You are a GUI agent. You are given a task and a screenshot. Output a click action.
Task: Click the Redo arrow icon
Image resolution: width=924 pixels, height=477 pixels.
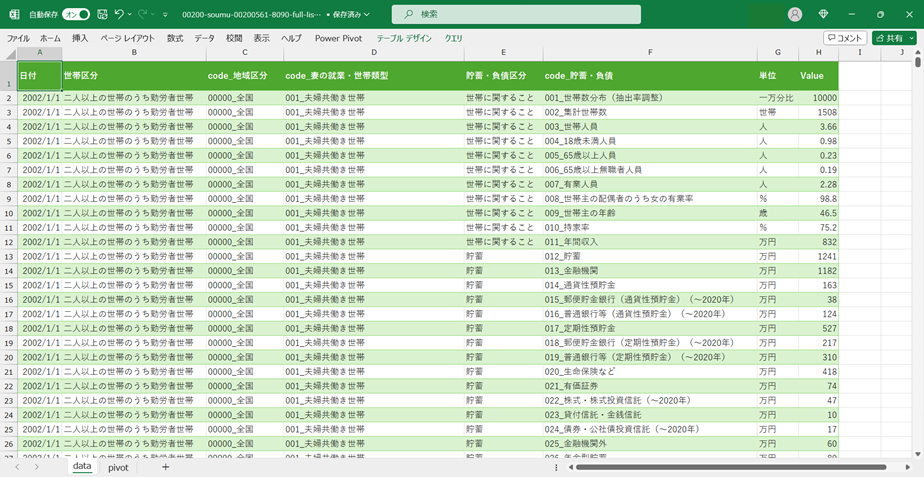coord(143,14)
